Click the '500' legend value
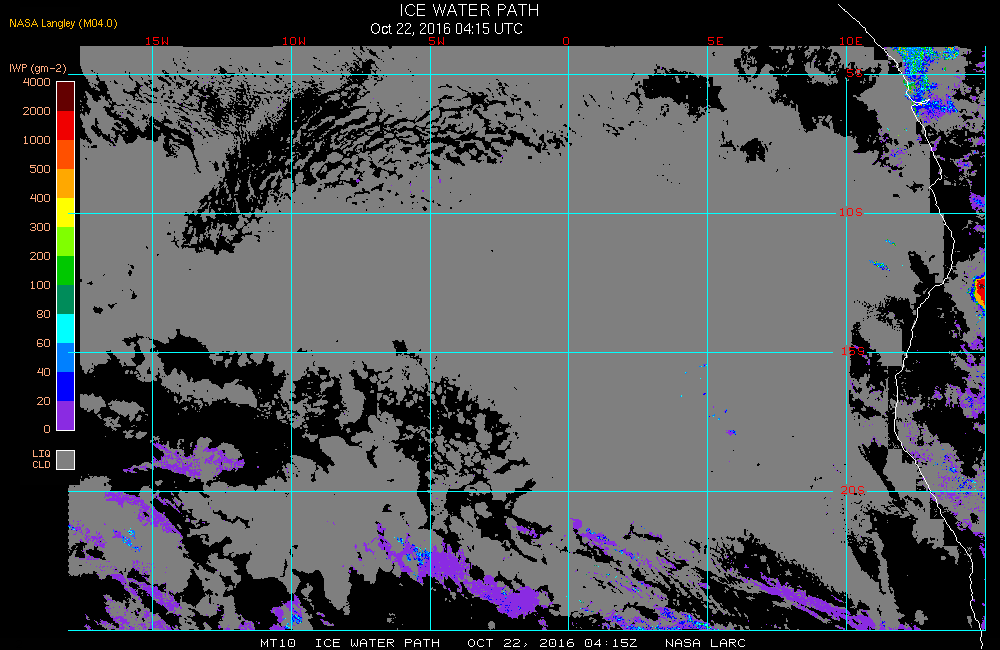 point(40,169)
